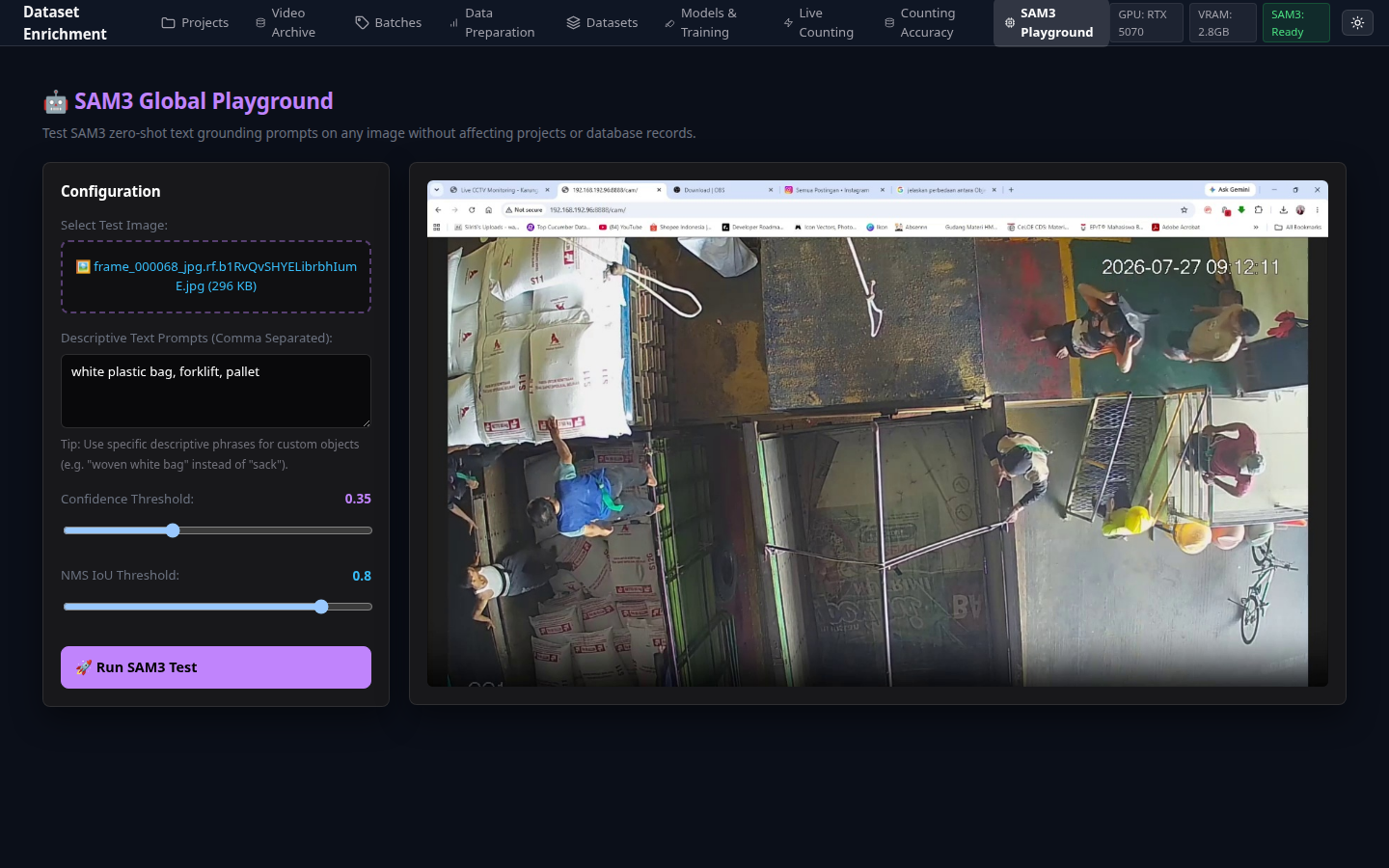
Task: Click the "SAM3 Global Playground" heading
Action: point(204,101)
